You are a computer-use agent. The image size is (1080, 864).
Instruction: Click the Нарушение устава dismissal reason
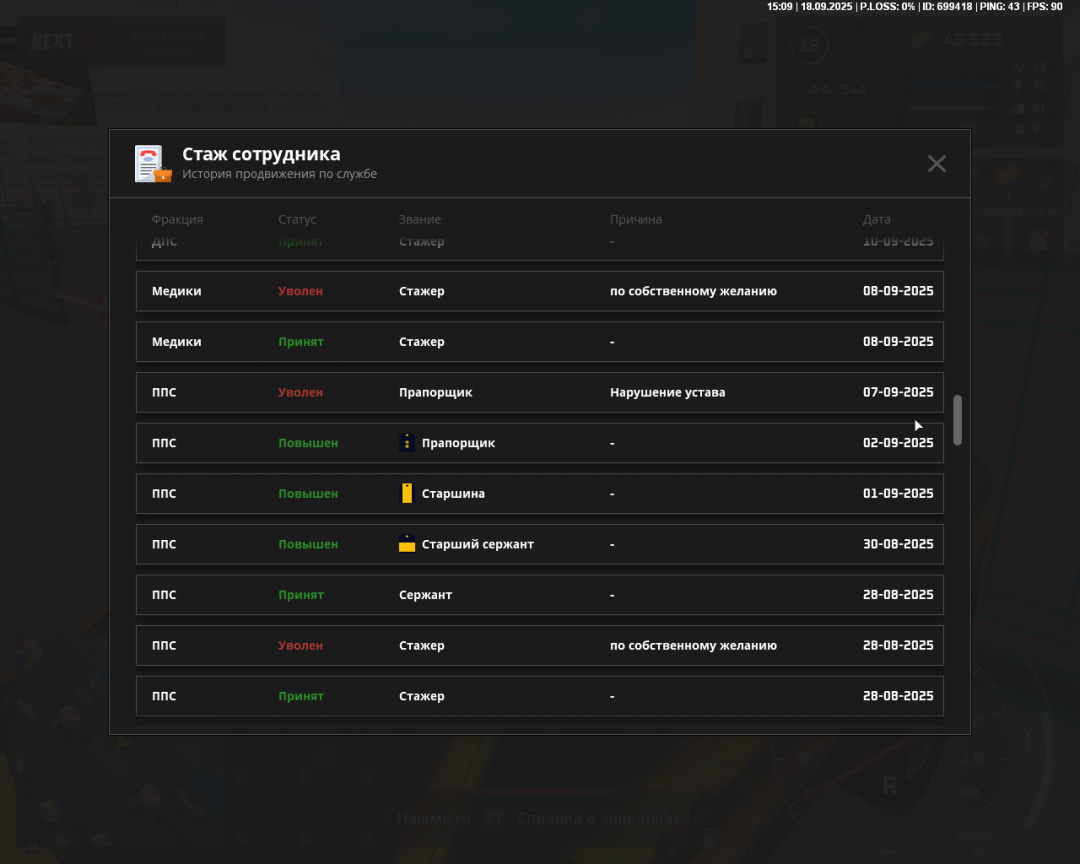point(667,392)
